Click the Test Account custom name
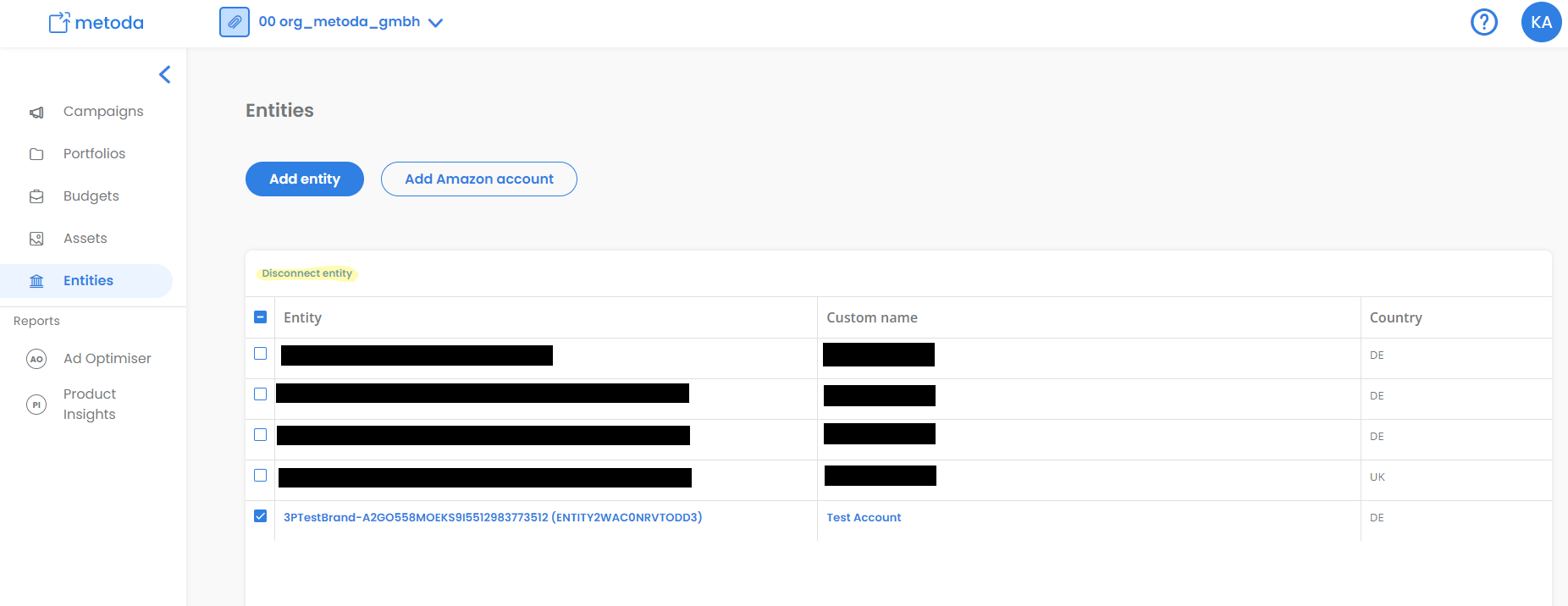Viewport: 1568px width, 606px height. tap(864, 517)
